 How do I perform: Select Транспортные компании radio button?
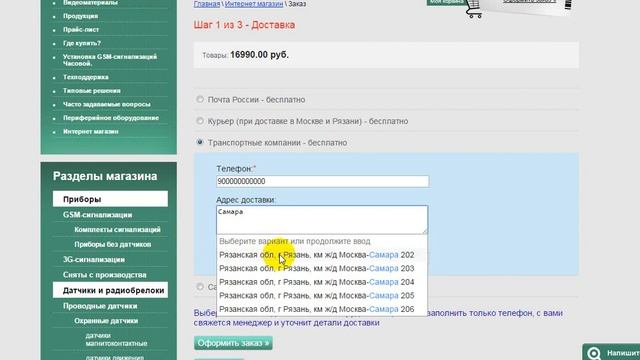(200, 142)
